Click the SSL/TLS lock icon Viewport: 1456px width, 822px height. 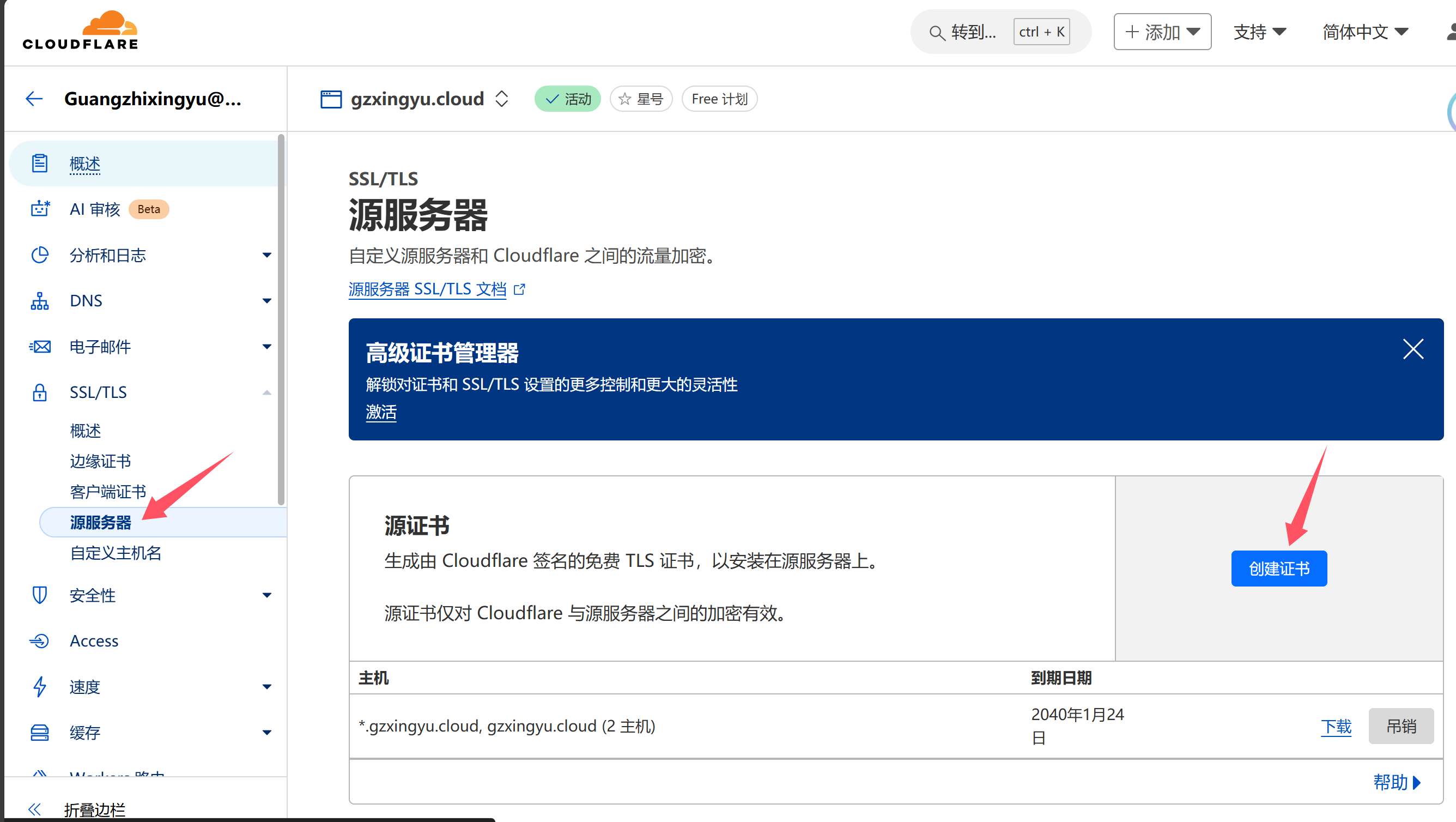coord(40,392)
